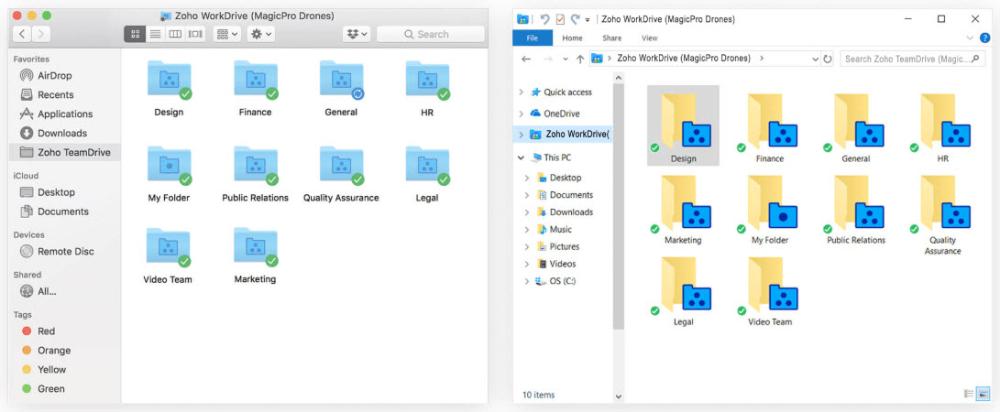Viewport: 1000px width, 412px height.
Task: Filter by Green tag
Action: (43, 388)
